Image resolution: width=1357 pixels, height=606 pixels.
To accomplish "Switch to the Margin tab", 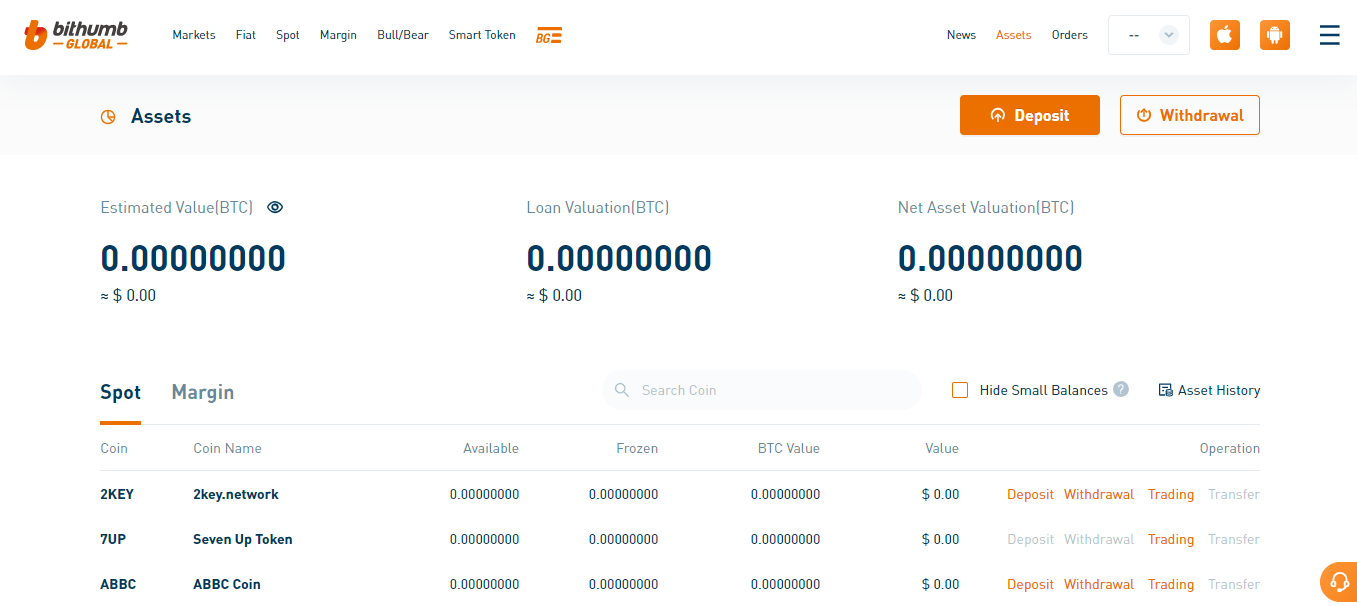I will pyautogui.click(x=202, y=392).
